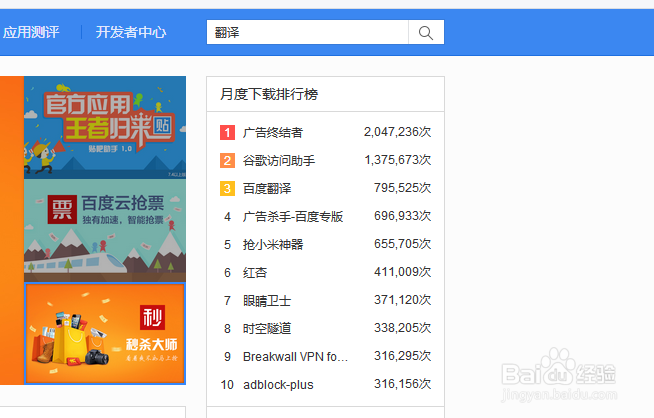The image size is (654, 418).
Task: Click download count 795,525次
Action: point(402,188)
